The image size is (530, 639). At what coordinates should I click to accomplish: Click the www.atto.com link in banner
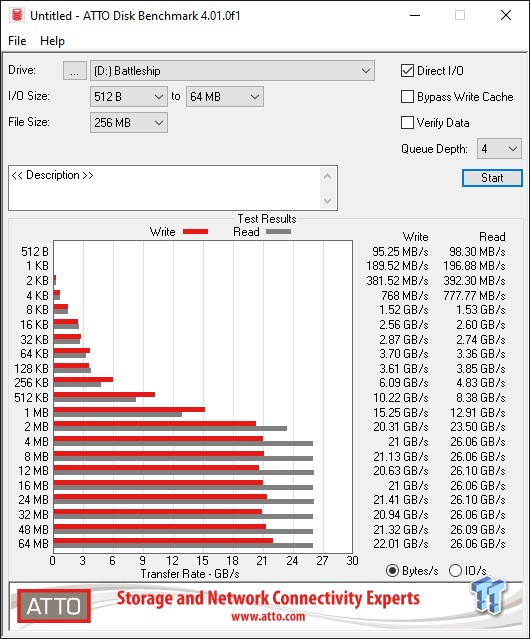(268, 616)
